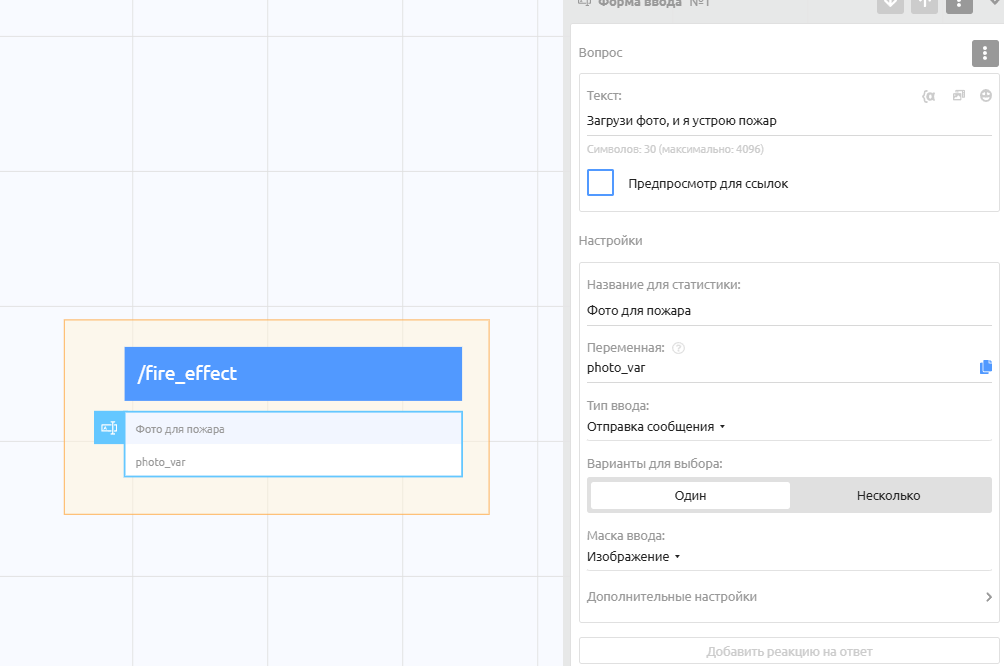Move the form down with header arrow

point(890,4)
